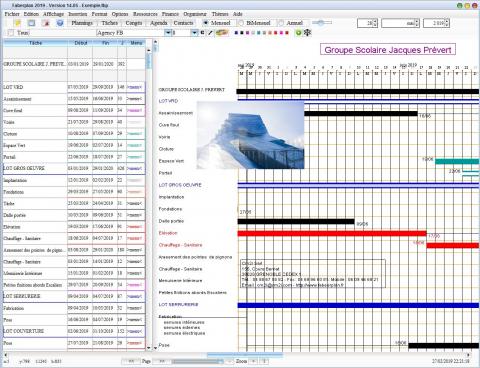Viewport: 480px width, 368px height.
Task: Click the building photo thumbnail on the chart
Action: pos(250,135)
